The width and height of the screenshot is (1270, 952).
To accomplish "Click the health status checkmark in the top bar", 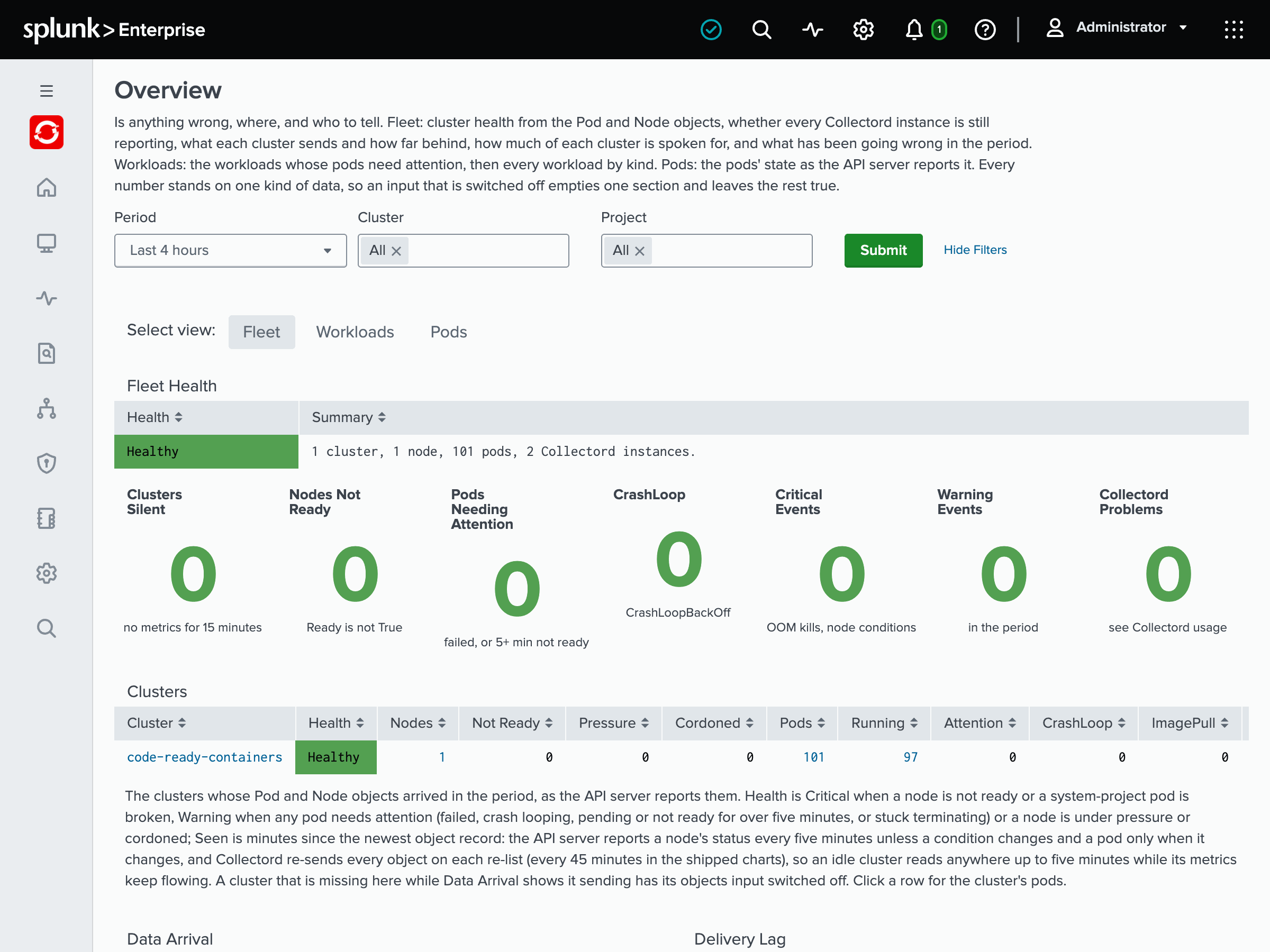I will 711,29.
